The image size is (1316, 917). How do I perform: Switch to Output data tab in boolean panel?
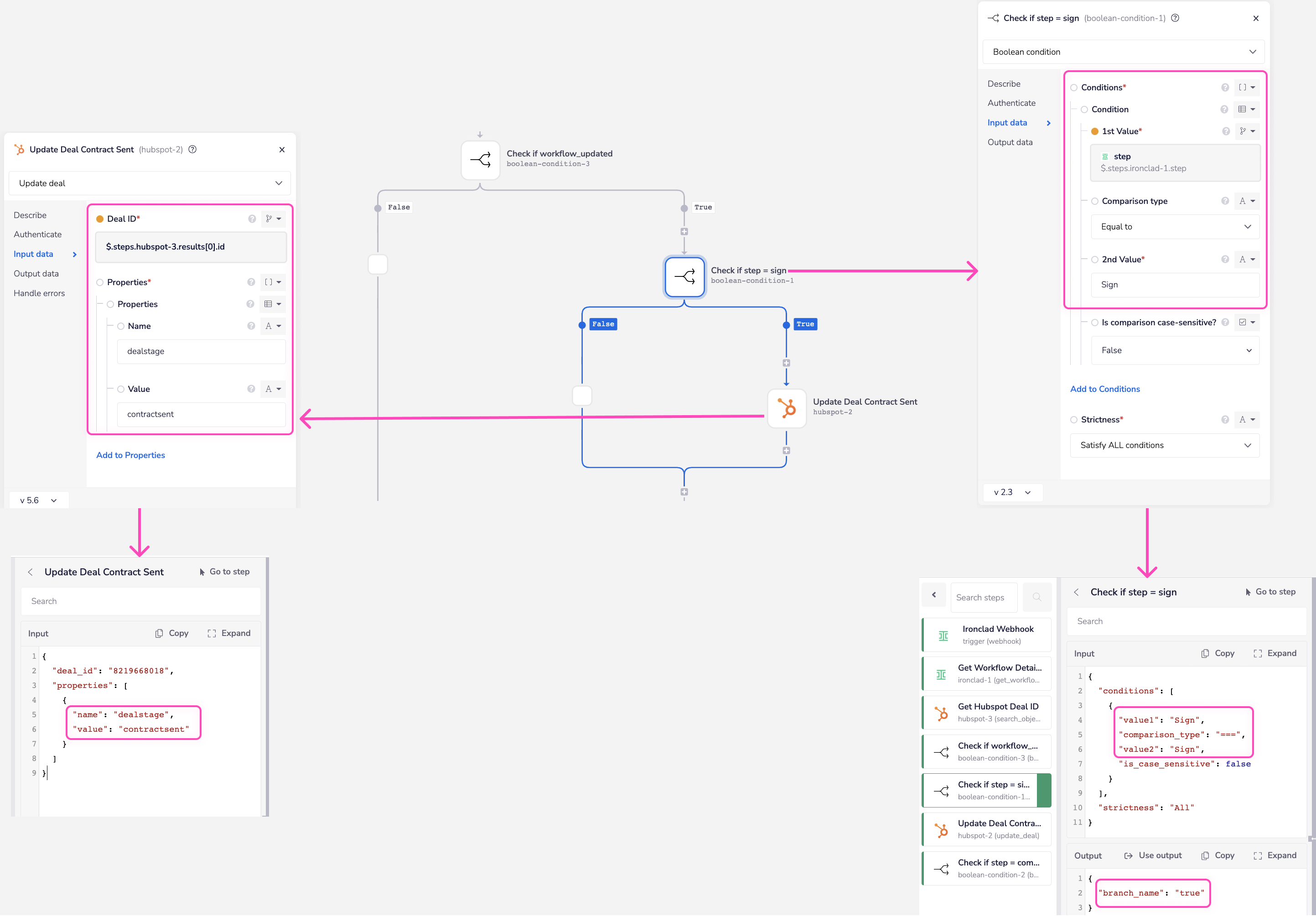(1010, 142)
